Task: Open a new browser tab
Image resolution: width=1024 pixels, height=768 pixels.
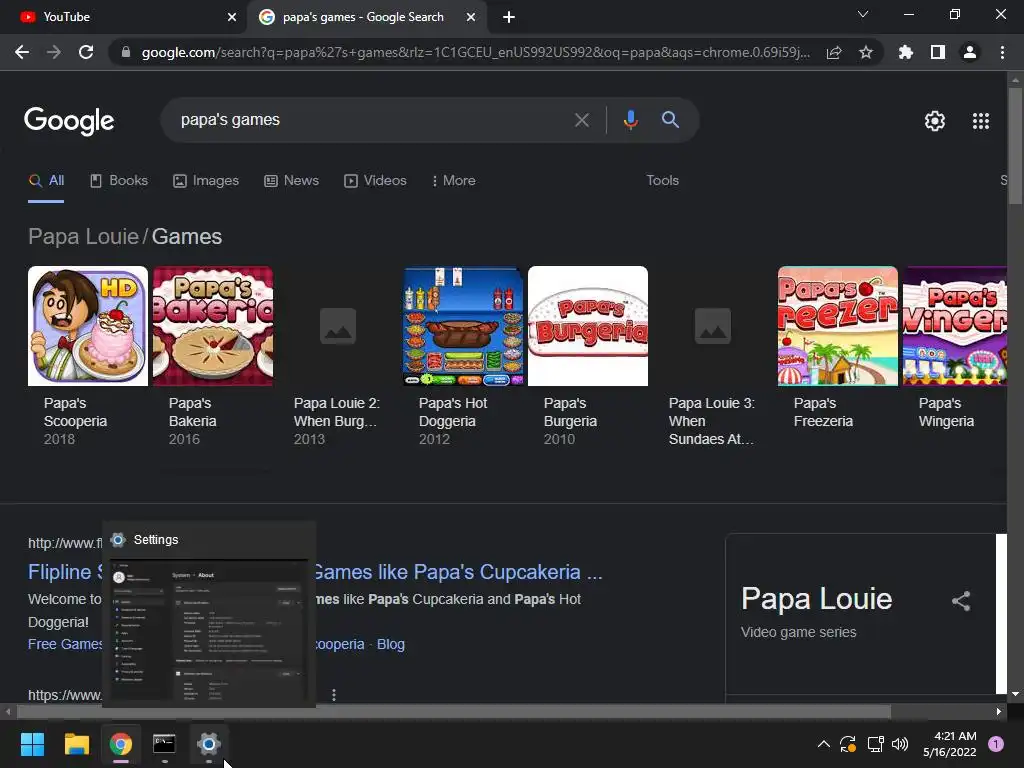Action: tap(509, 17)
